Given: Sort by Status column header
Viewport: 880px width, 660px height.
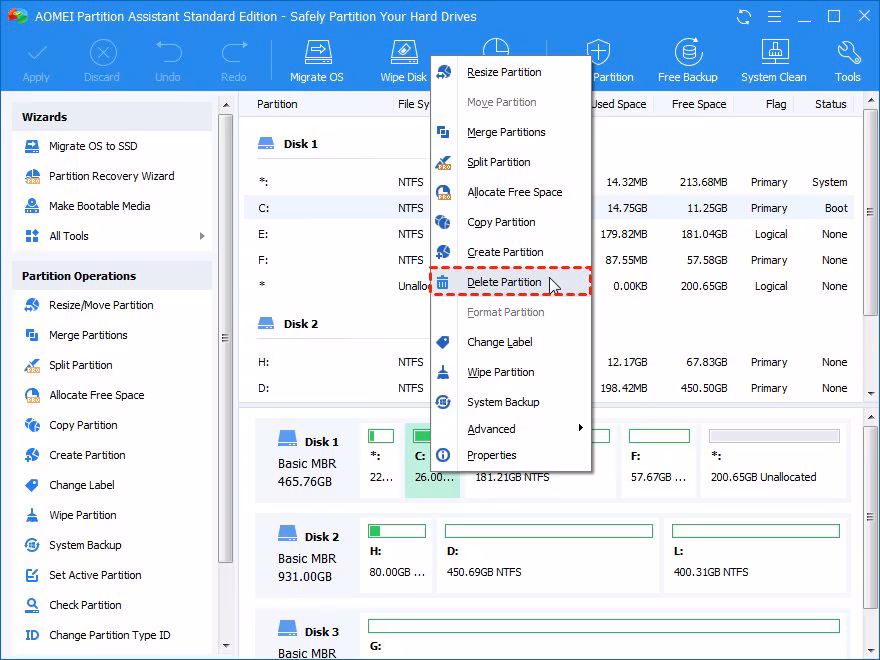Looking at the screenshot, I should pyautogui.click(x=830, y=104).
